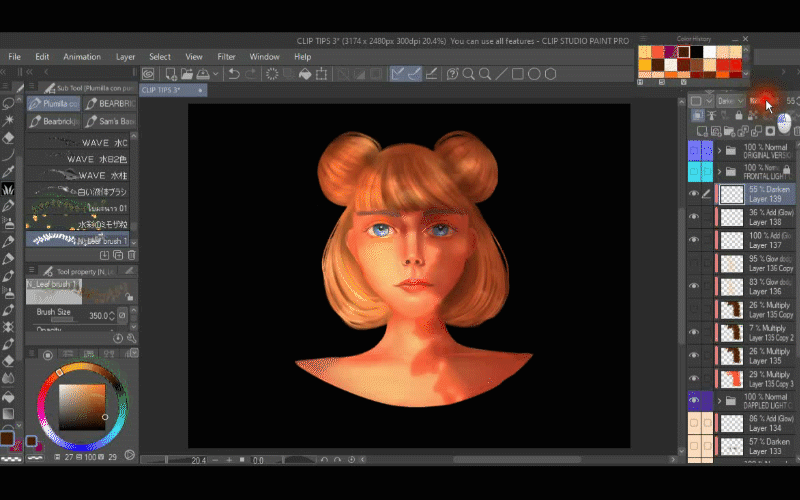Select the Eraser tool in the tool palette
This screenshot has width=800, height=500.
tap(9, 137)
